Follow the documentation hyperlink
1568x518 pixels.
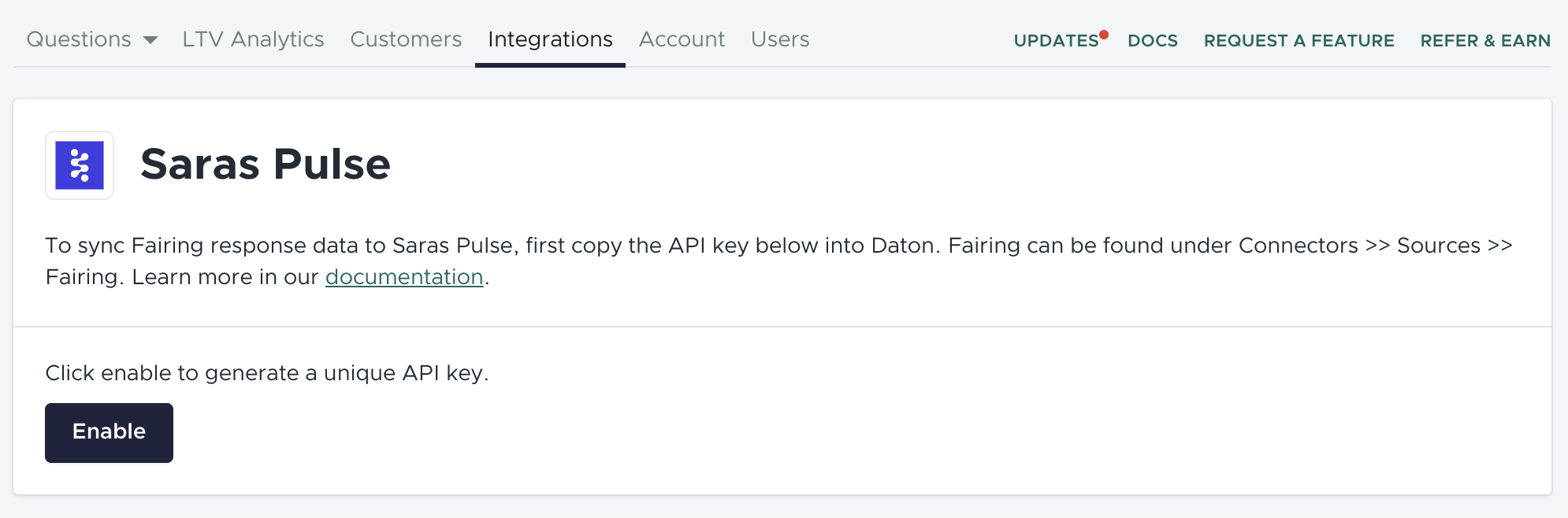[404, 277]
